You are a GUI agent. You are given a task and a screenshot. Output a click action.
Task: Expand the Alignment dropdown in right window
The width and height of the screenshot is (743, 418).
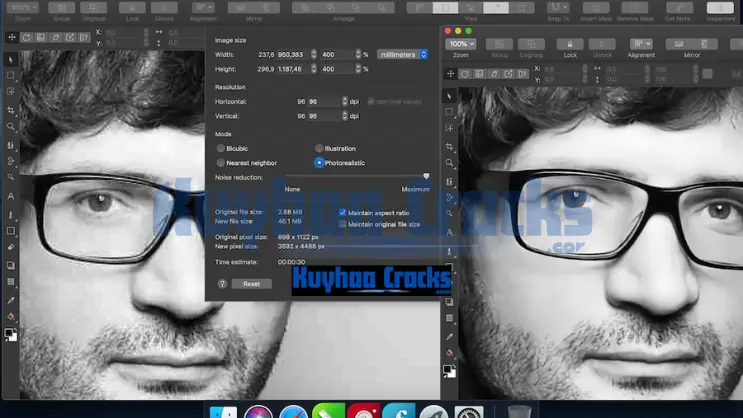[x=641, y=44]
